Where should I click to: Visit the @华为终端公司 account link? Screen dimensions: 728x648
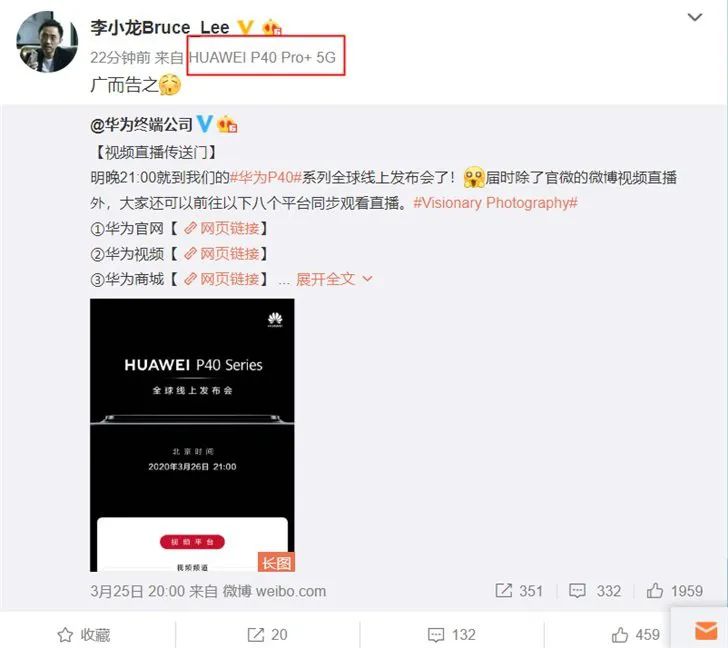click(x=141, y=124)
